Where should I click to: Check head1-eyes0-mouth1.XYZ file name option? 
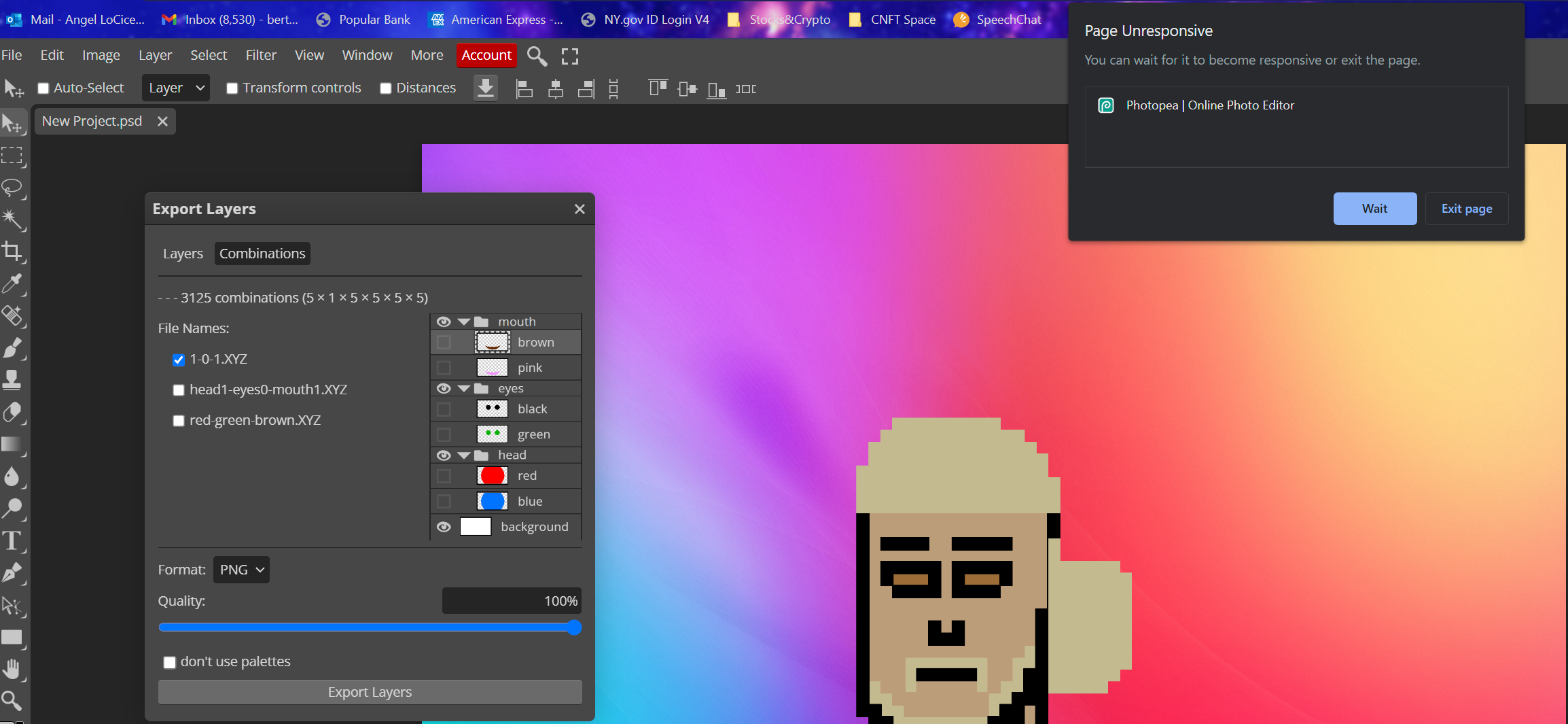click(x=179, y=390)
